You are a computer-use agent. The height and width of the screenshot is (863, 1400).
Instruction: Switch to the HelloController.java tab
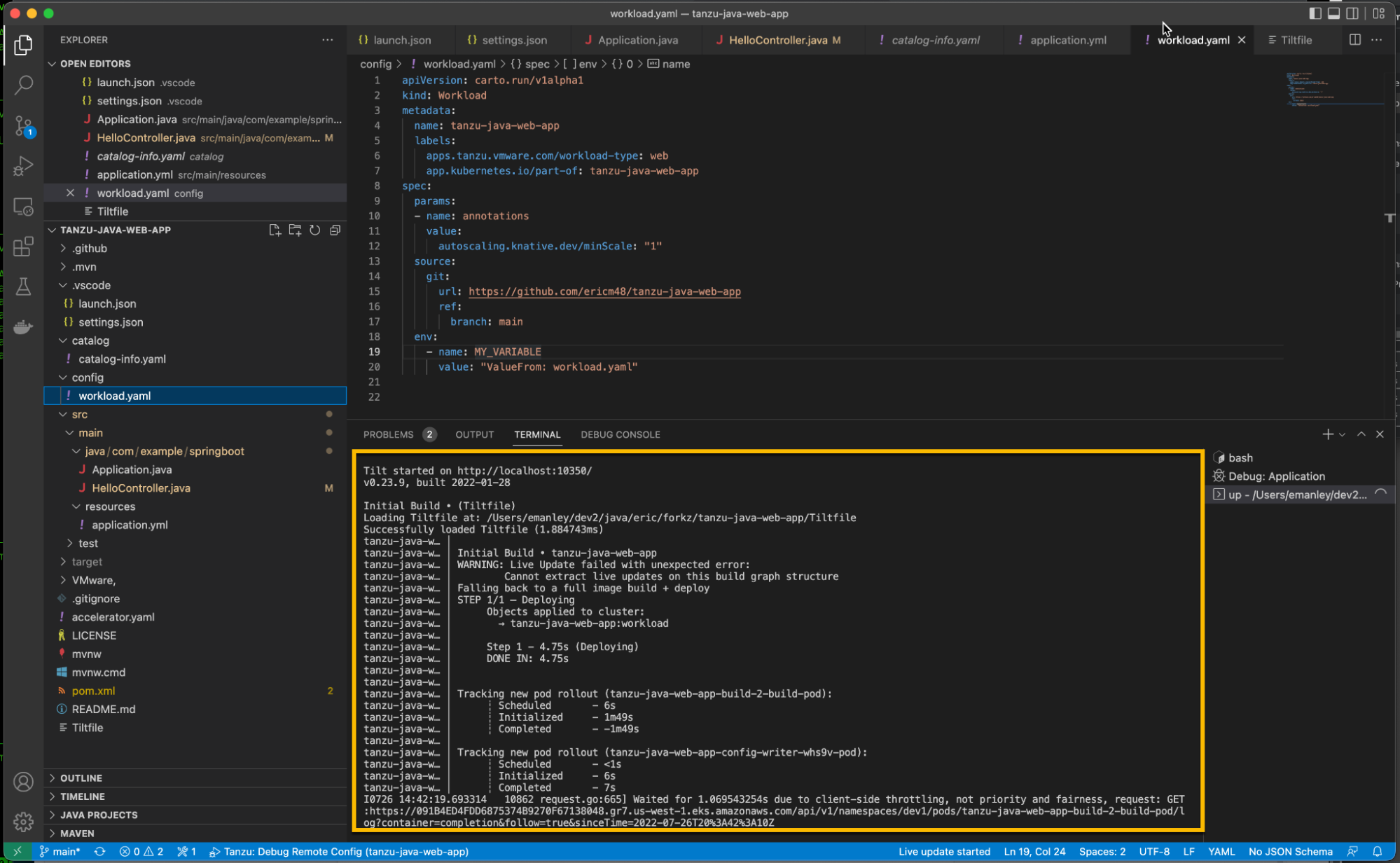tap(777, 40)
